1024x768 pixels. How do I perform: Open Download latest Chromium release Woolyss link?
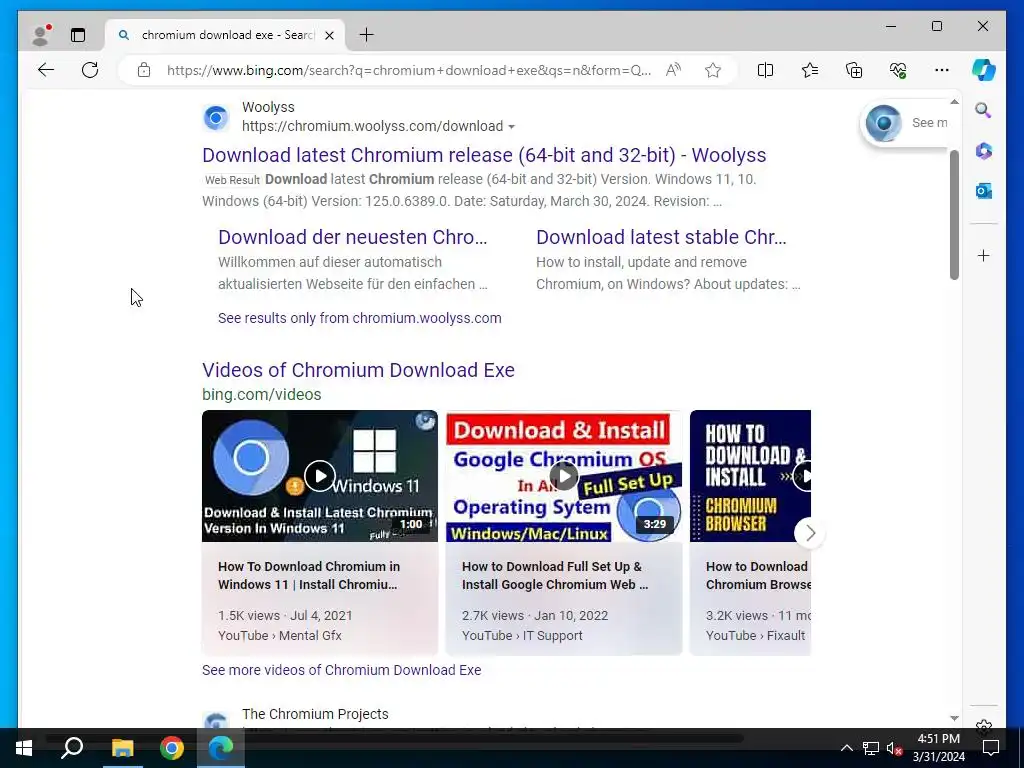[x=484, y=155]
